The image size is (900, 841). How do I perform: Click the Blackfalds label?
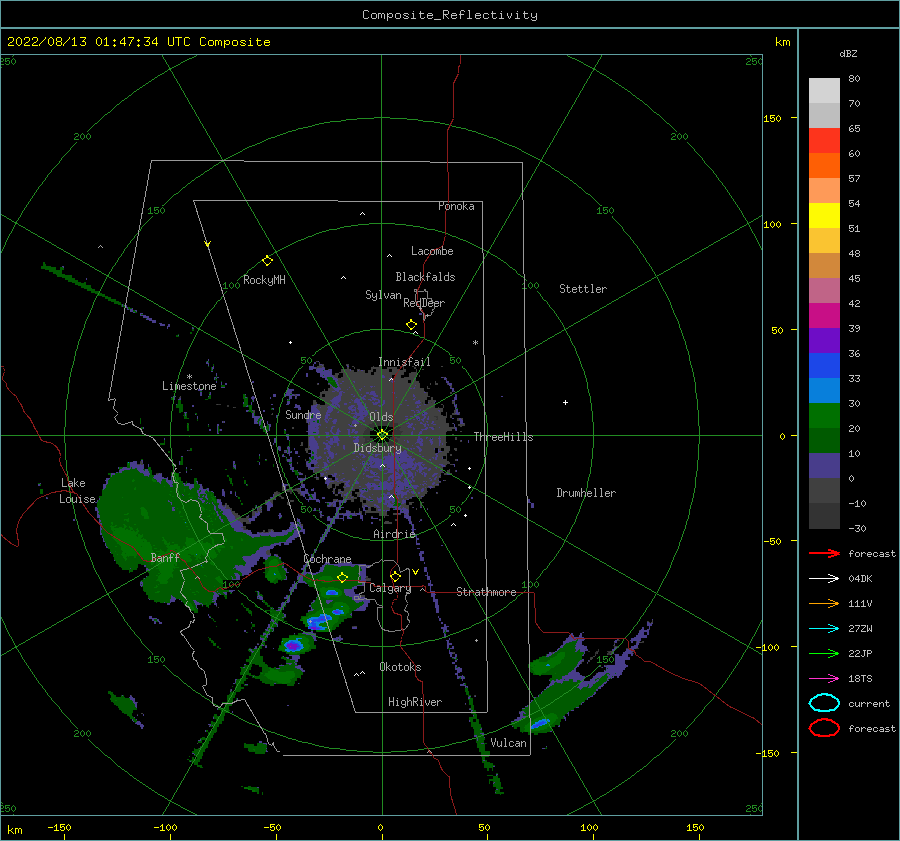click(425, 277)
